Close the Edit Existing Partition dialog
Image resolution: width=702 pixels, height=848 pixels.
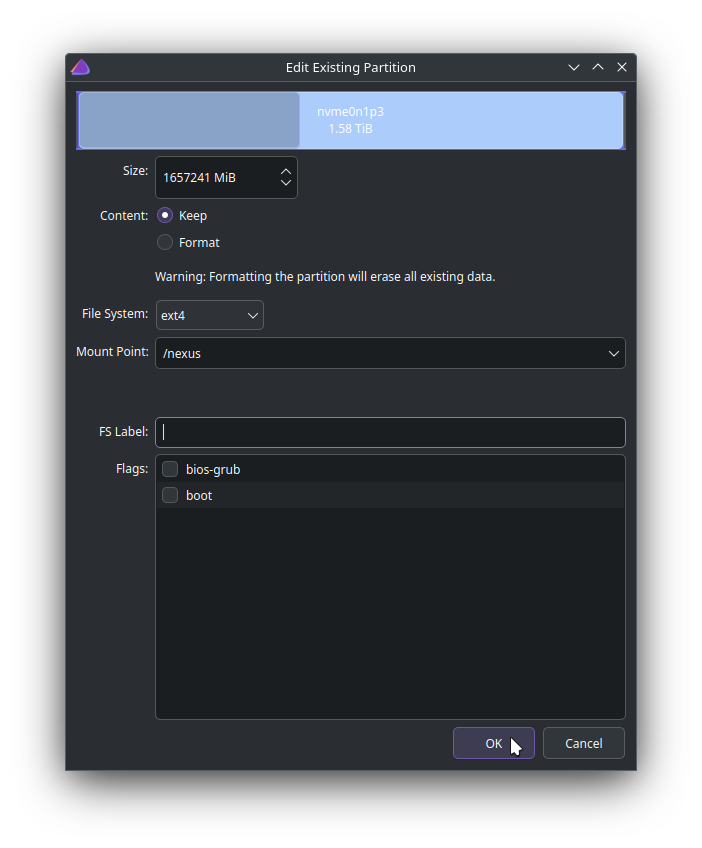tap(622, 67)
